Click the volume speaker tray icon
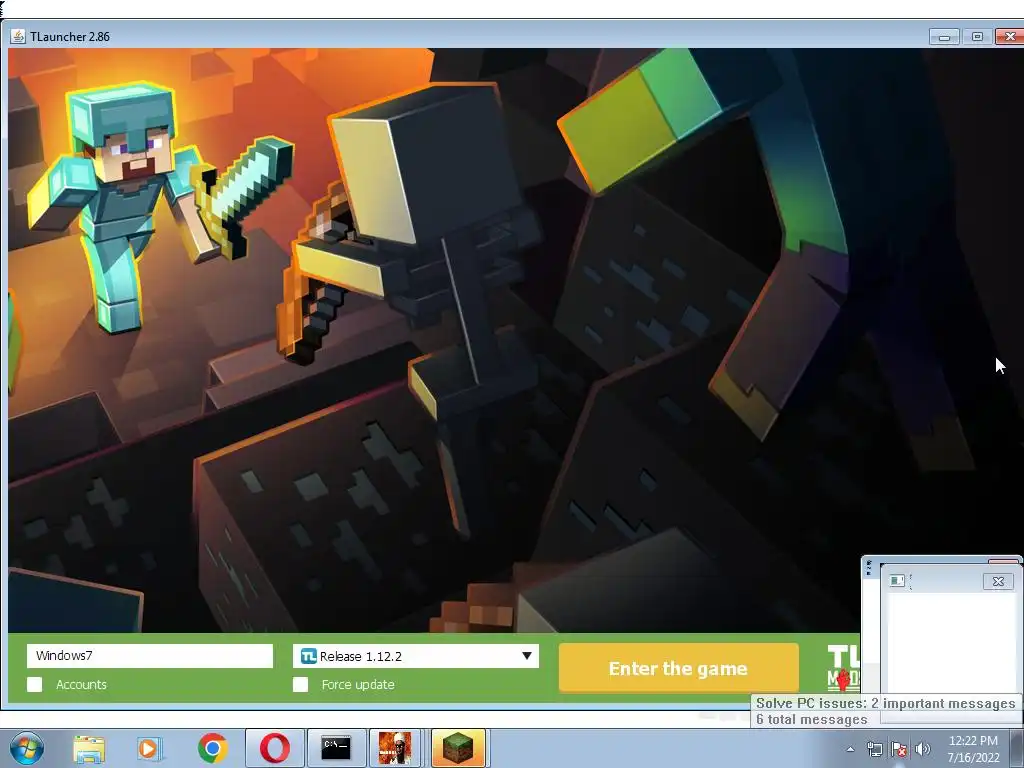Image resolution: width=1024 pixels, height=768 pixels. click(x=923, y=749)
